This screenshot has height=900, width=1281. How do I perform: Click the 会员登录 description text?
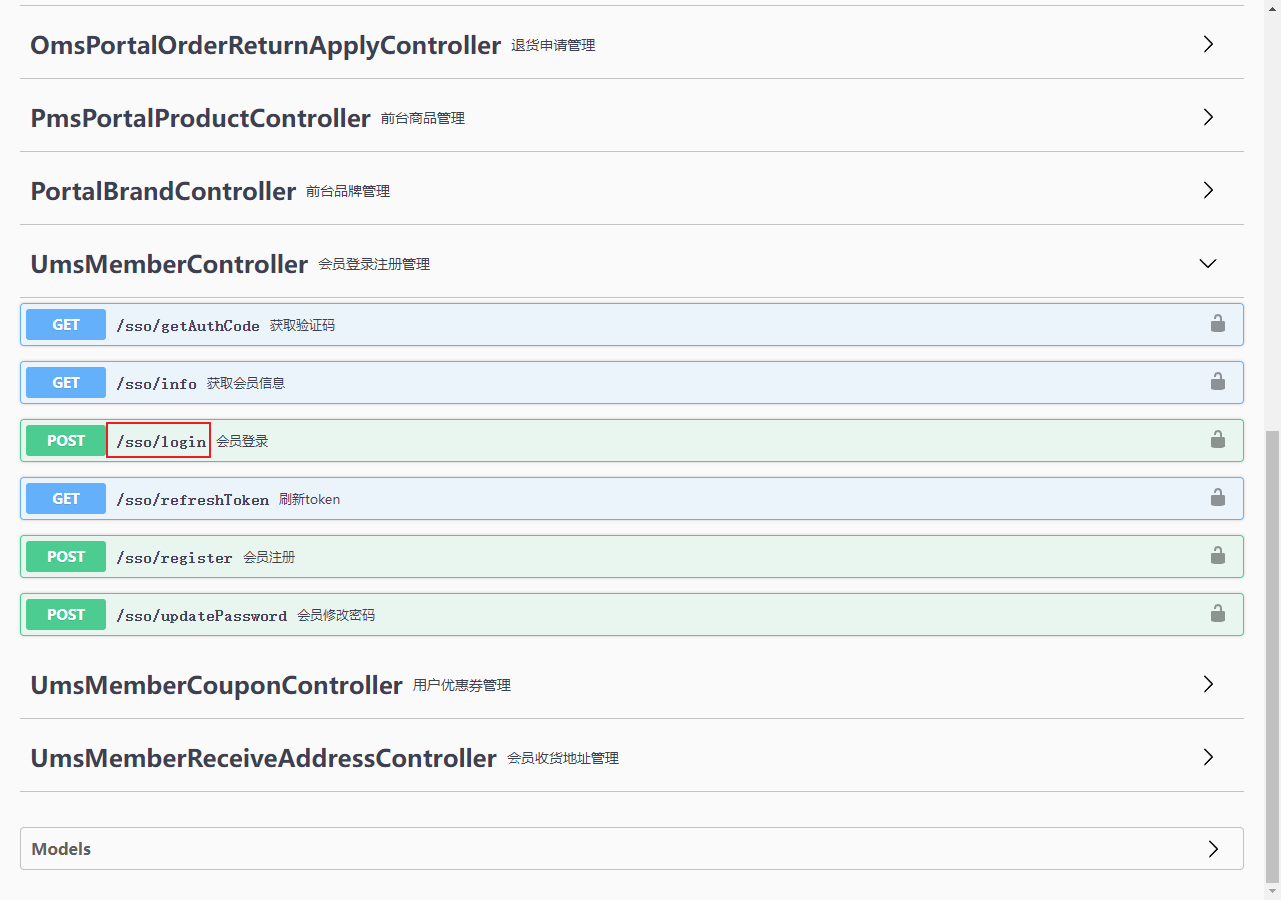pyautogui.click(x=243, y=441)
